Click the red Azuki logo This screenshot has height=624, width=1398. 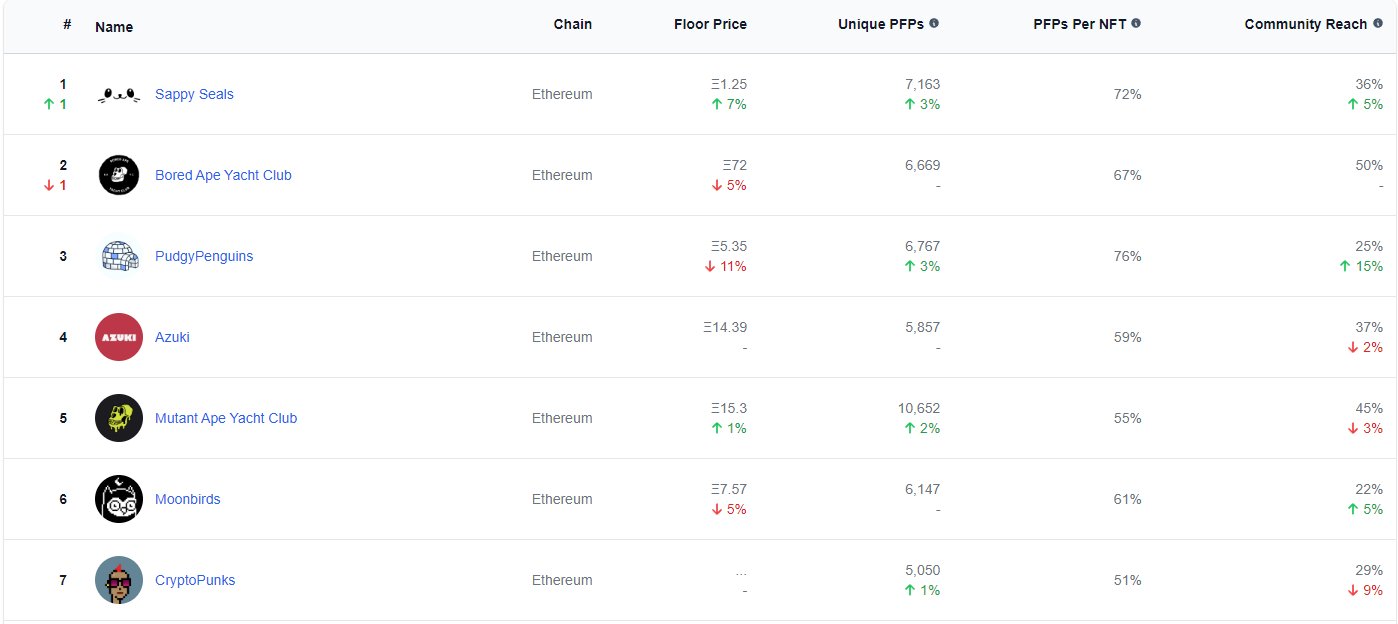click(119, 337)
